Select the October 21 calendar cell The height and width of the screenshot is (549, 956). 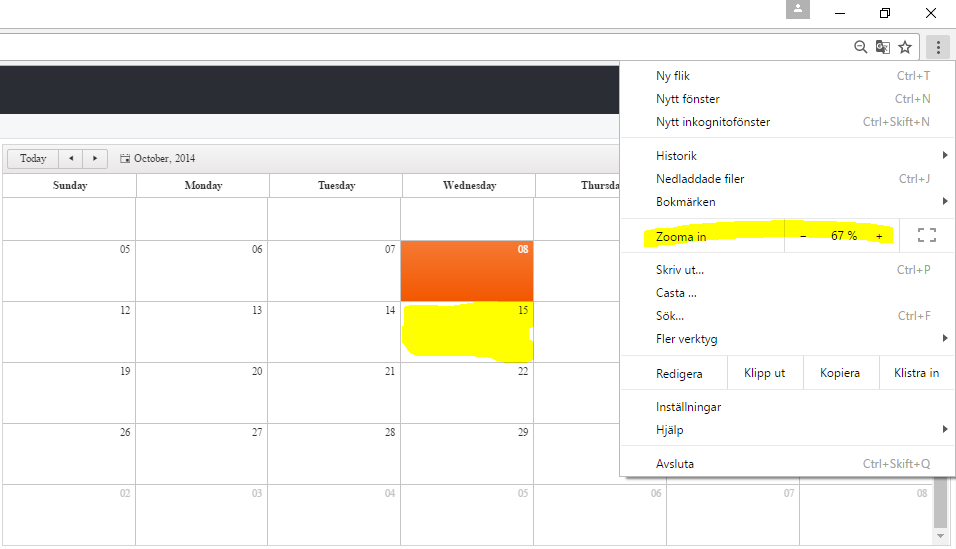334,393
